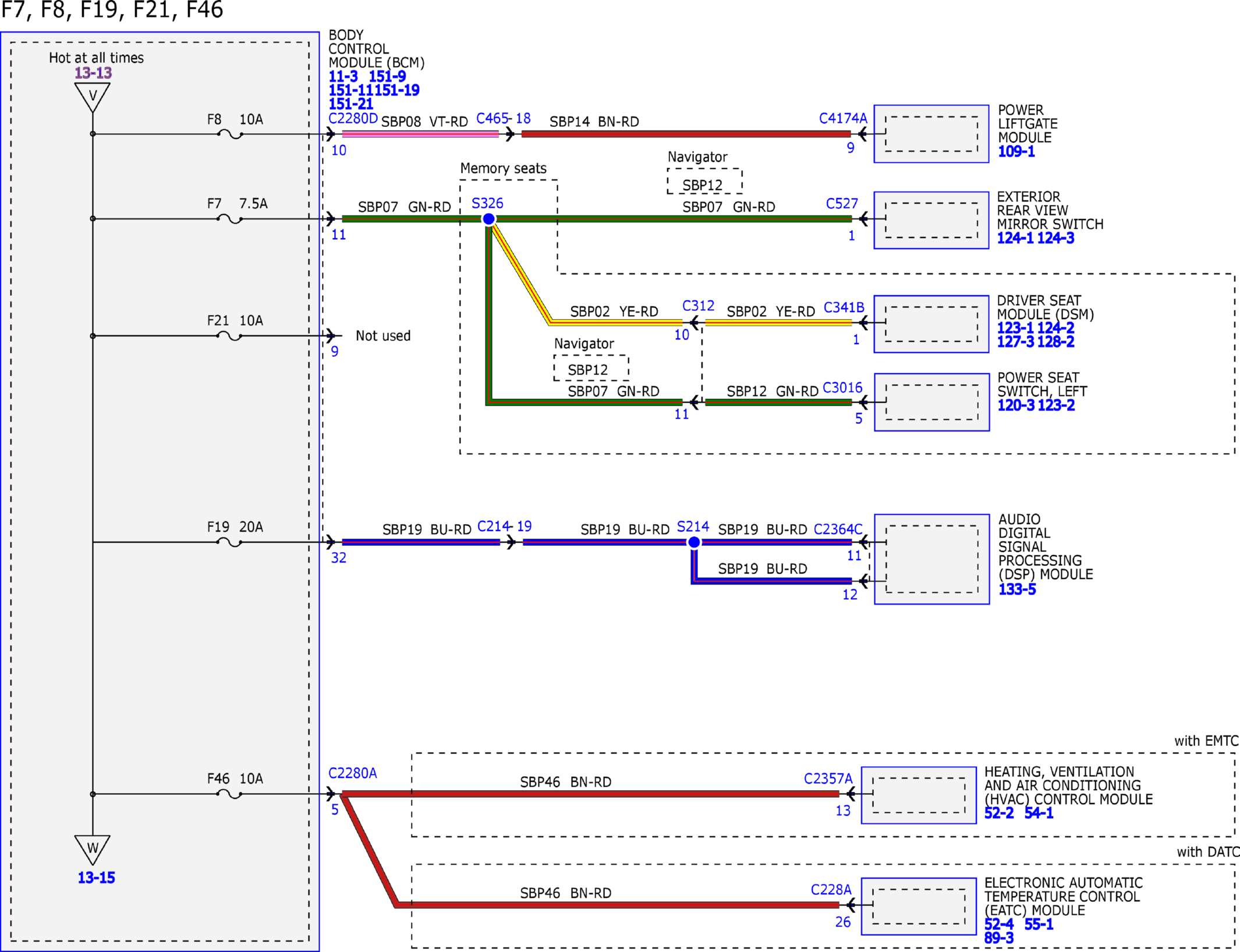1240x952 pixels.
Task: Click the Not used label
Action: point(383,336)
